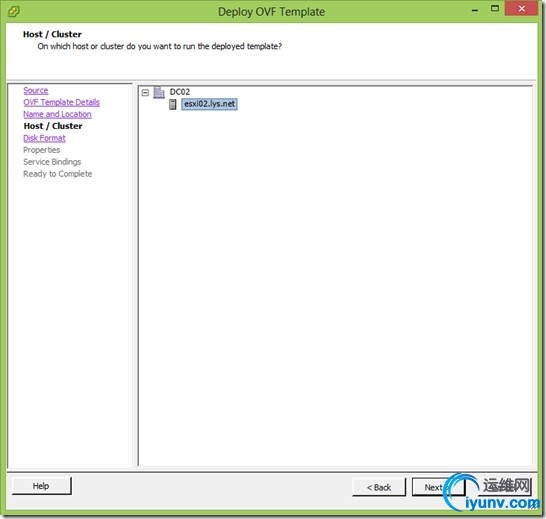This screenshot has height=519, width=546.
Task: Click the question text about deployed template
Action: [160, 46]
